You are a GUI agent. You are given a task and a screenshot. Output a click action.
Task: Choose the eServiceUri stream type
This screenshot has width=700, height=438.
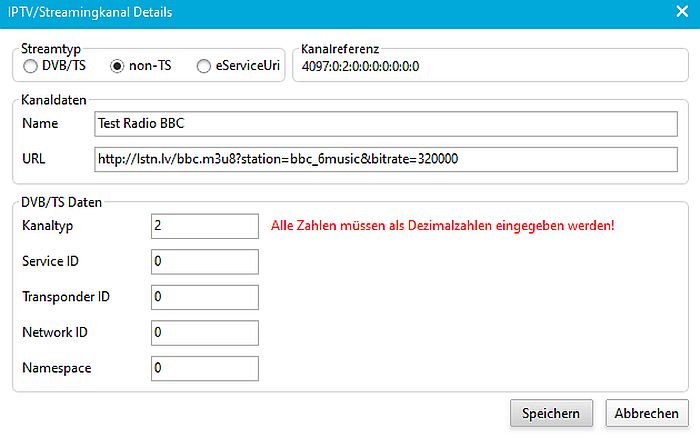point(205,66)
